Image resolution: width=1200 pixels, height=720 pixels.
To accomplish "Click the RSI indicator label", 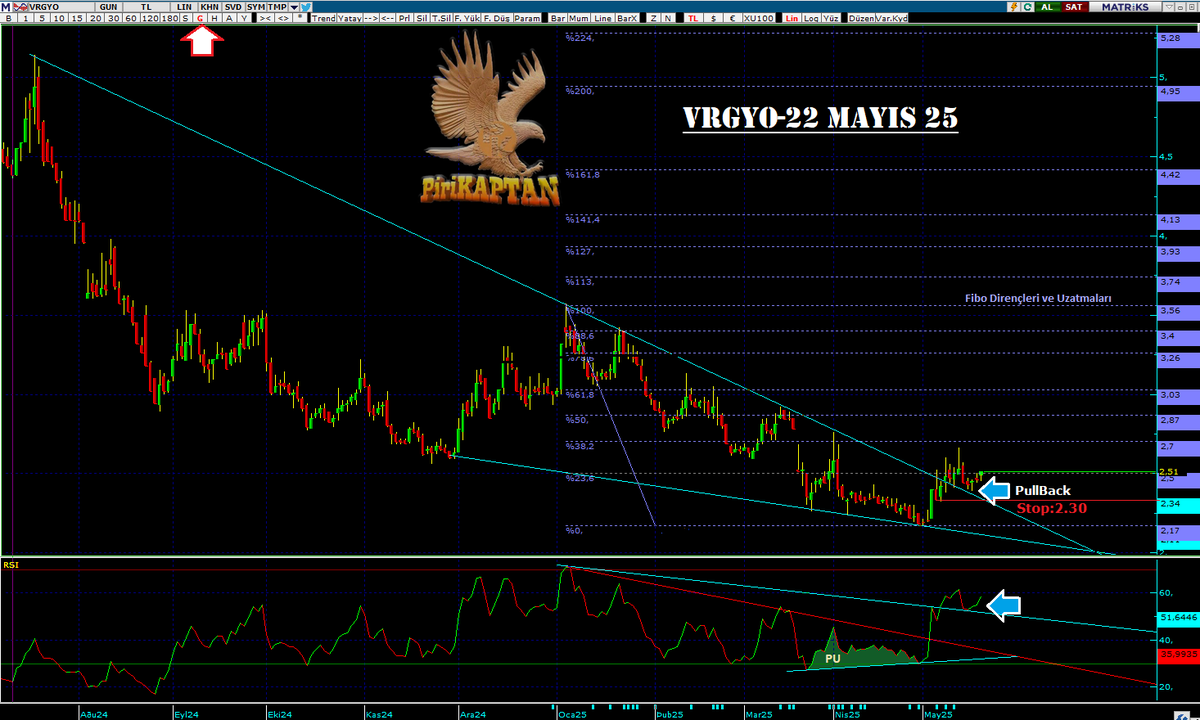I will click(11, 565).
